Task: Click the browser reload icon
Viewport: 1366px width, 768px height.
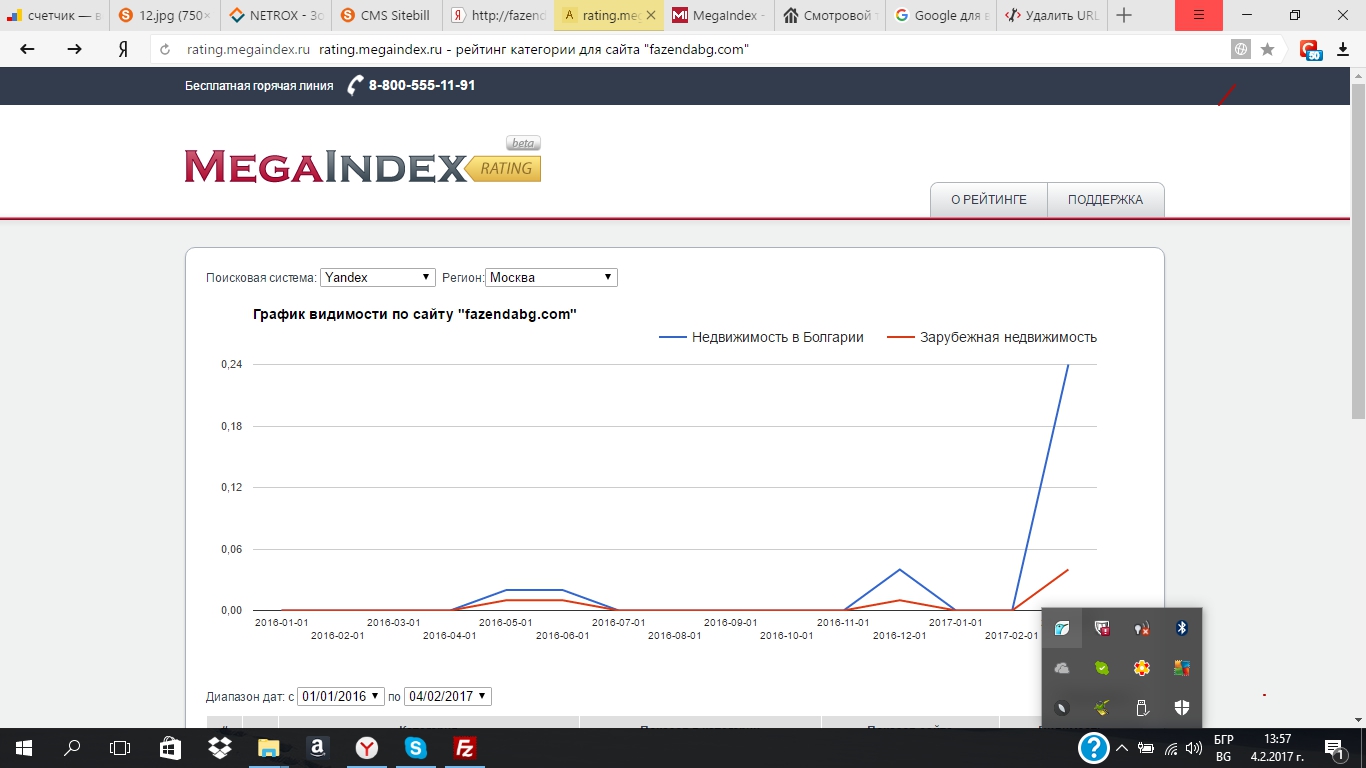Action: (x=164, y=49)
